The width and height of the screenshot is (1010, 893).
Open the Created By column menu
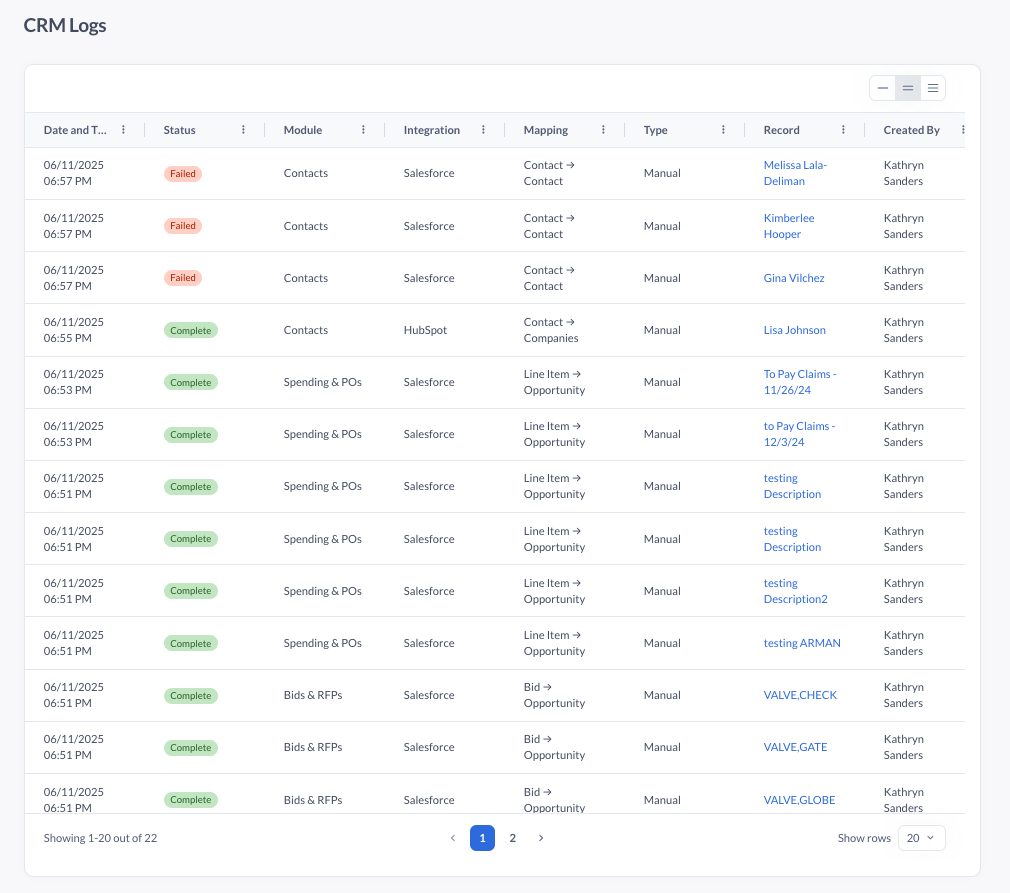coord(962,130)
